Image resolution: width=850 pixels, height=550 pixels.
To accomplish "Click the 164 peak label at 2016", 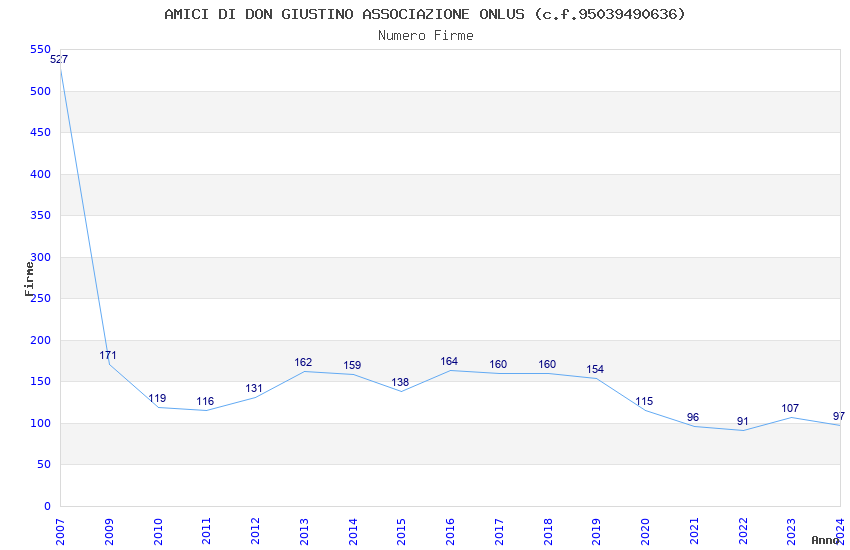I will pos(449,361).
